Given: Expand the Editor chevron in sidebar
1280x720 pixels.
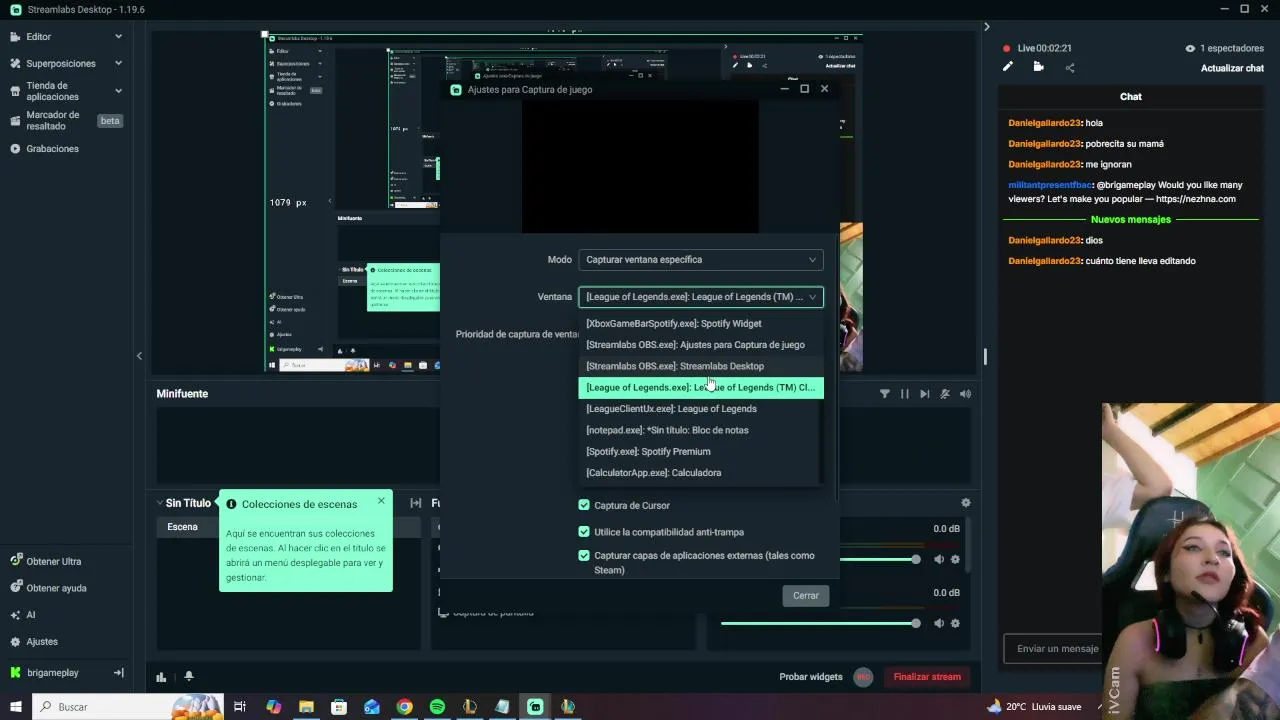Looking at the screenshot, I should (118, 37).
